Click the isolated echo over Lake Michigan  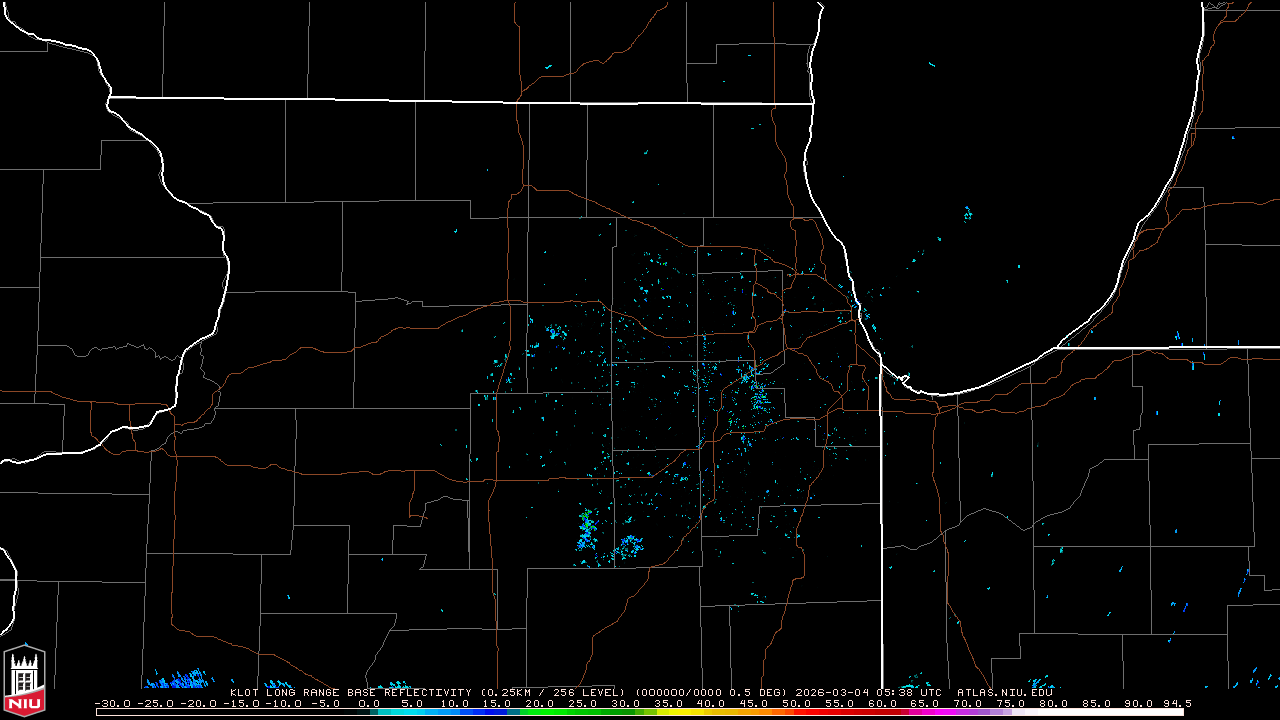[967, 213]
